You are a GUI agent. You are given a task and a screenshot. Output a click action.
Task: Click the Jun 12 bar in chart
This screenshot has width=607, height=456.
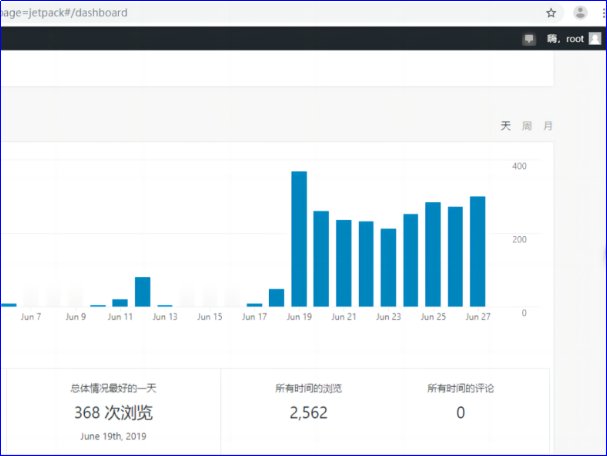[x=142, y=292]
